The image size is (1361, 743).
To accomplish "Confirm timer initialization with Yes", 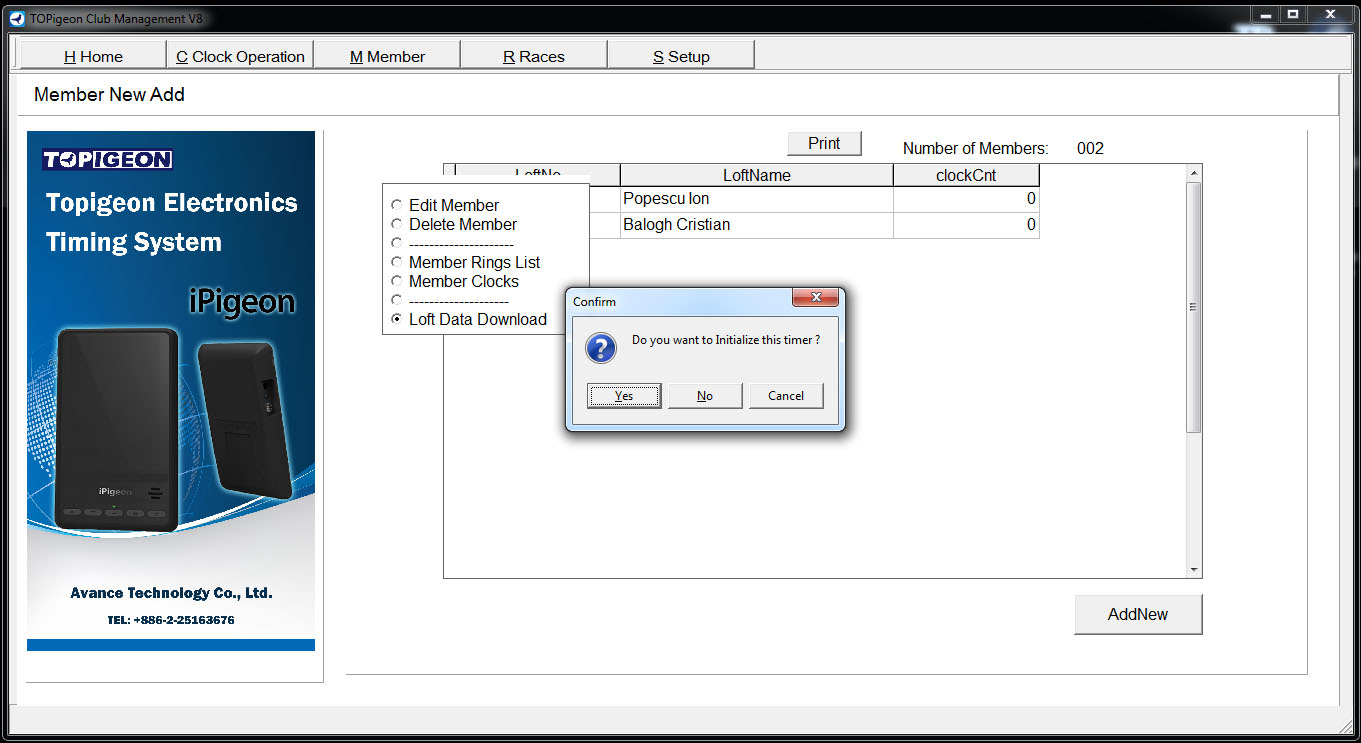I will pos(624,396).
